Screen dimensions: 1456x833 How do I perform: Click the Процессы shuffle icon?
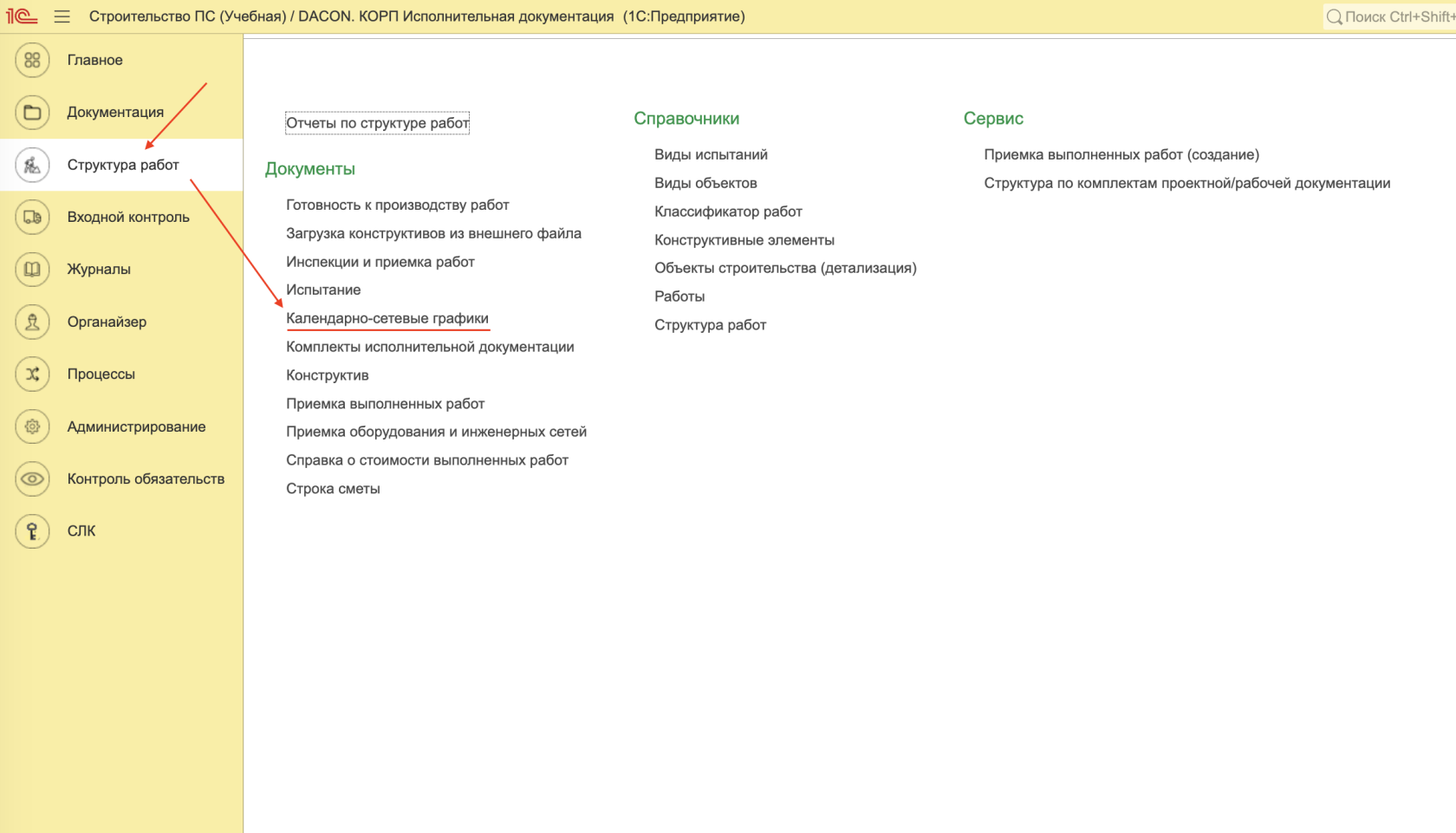pos(32,374)
